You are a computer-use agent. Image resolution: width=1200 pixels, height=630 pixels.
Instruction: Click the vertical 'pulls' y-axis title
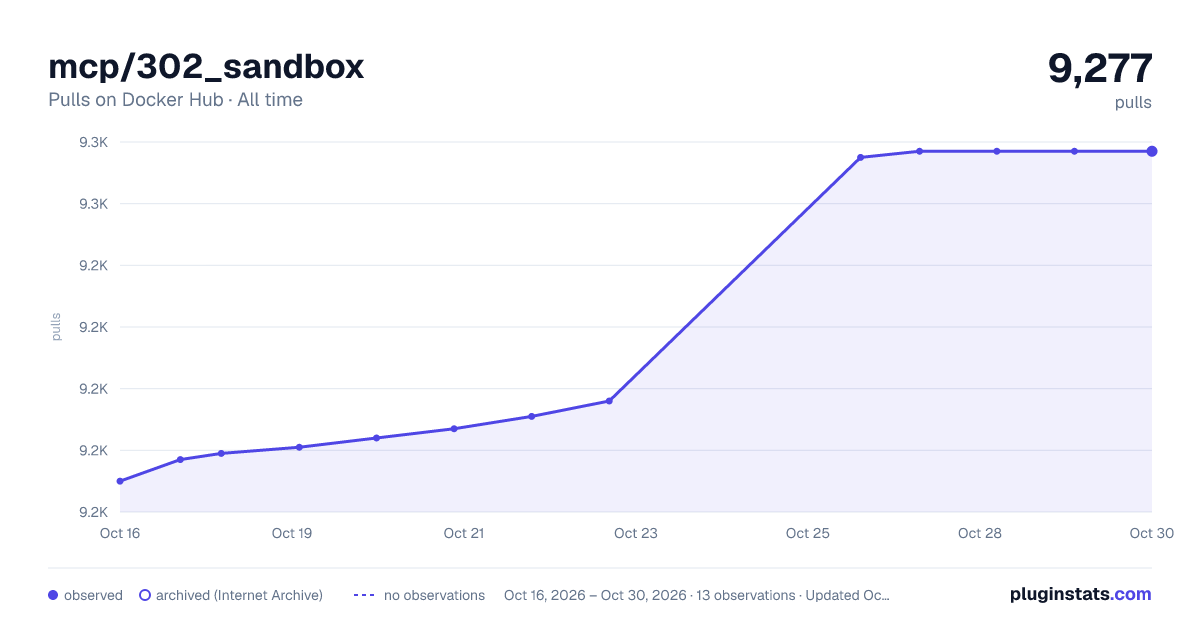pyautogui.click(x=56, y=327)
